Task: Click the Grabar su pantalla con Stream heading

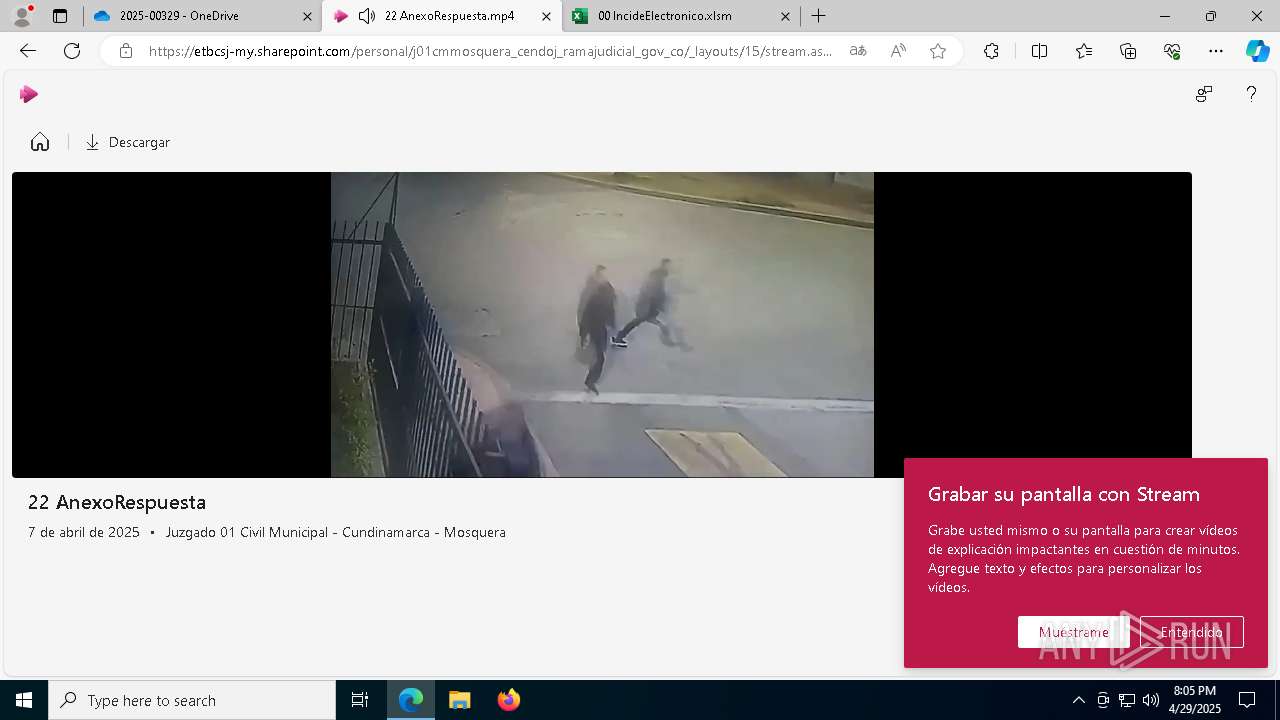Action: (1064, 494)
